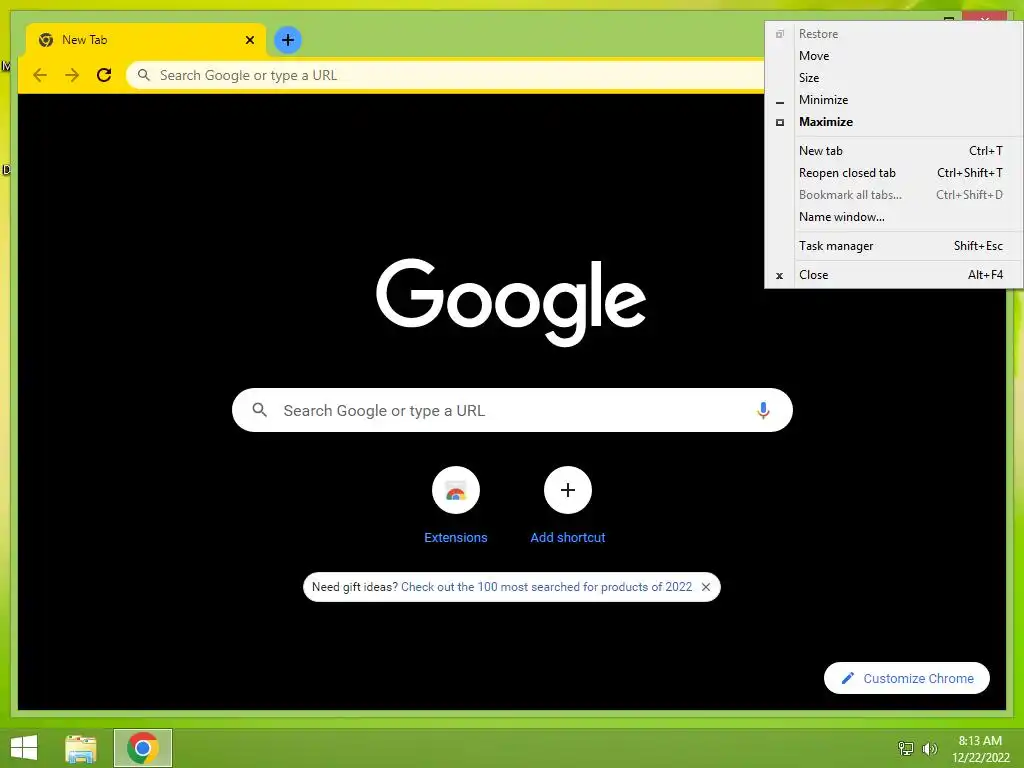Click the Extensions label link
This screenshot has height=768, width=1024.
[456, 537]
